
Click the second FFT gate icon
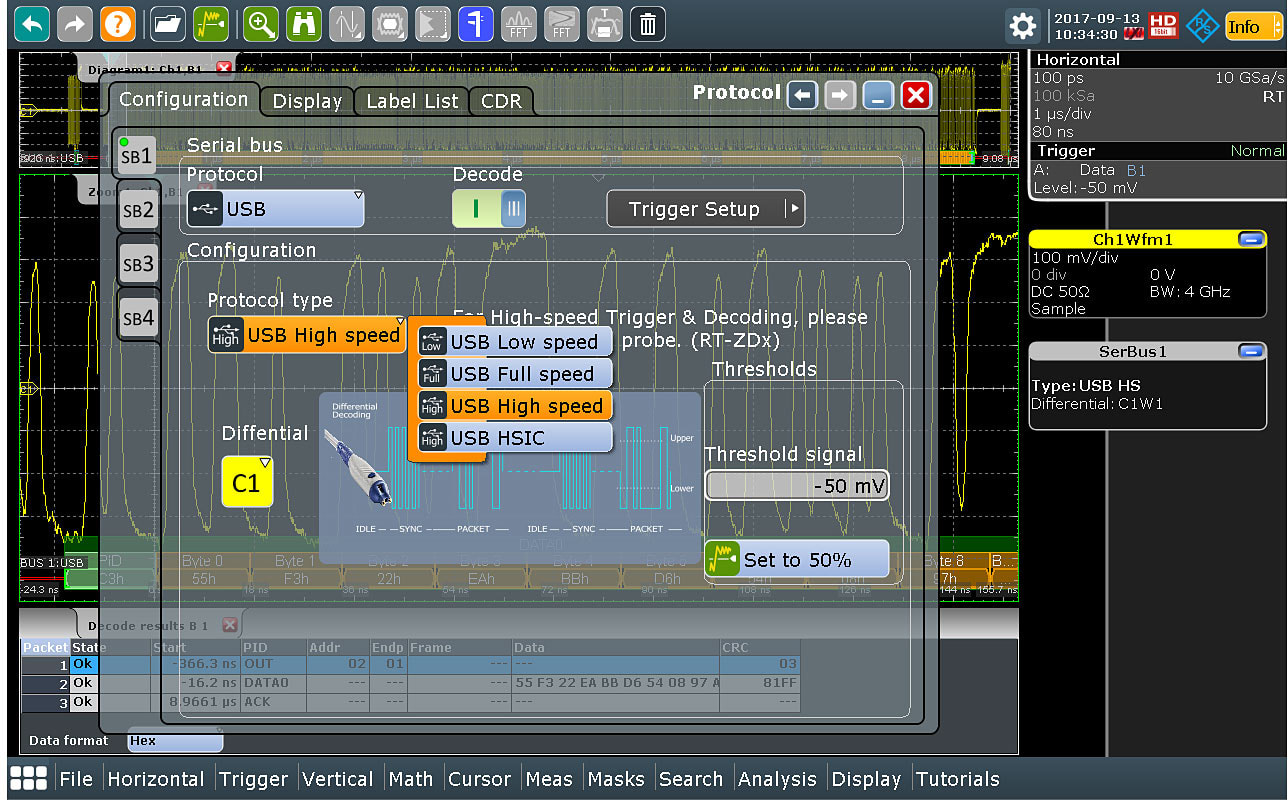click(562, 23)
